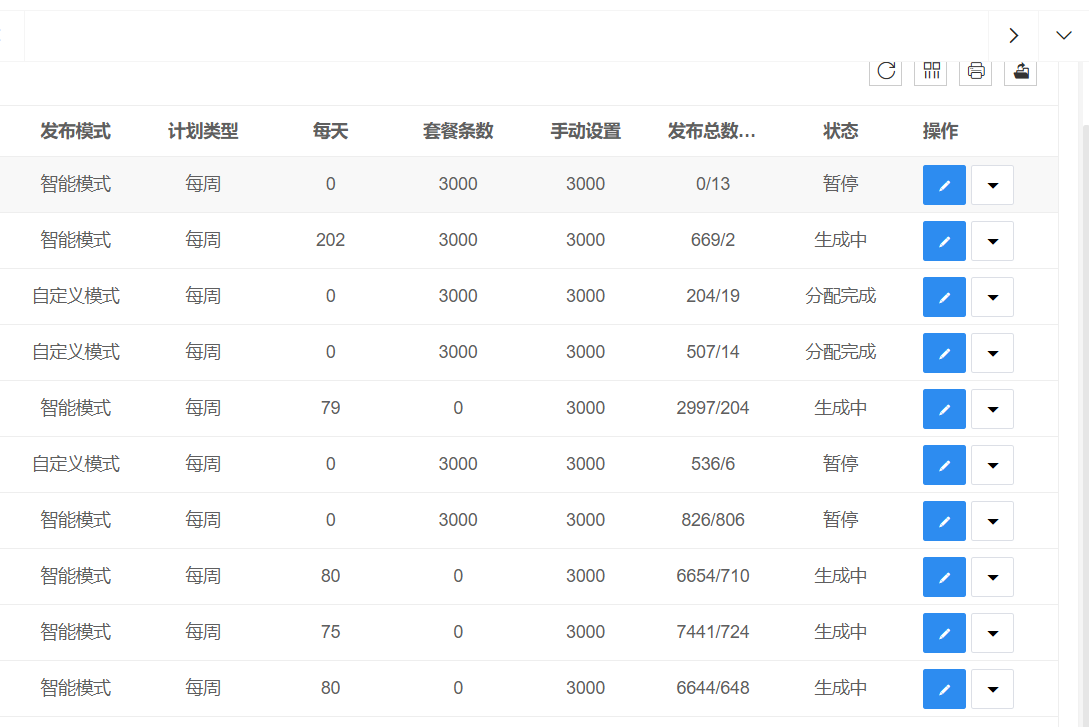Click the 发布总数... column header
The width and height of the screenshot is (1089, 727).
(712, 131)
